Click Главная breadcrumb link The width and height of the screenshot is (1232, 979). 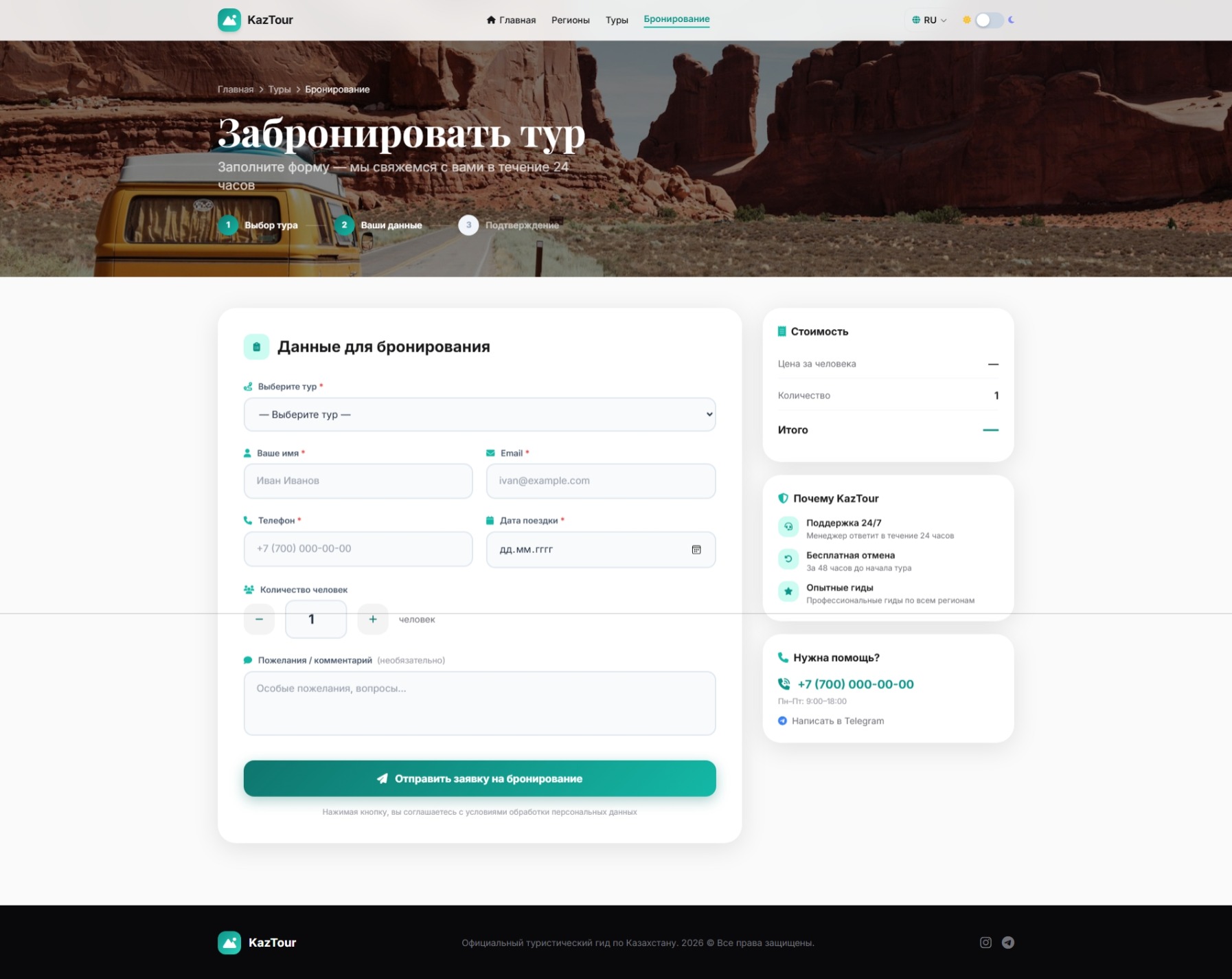tap(236, 89)
